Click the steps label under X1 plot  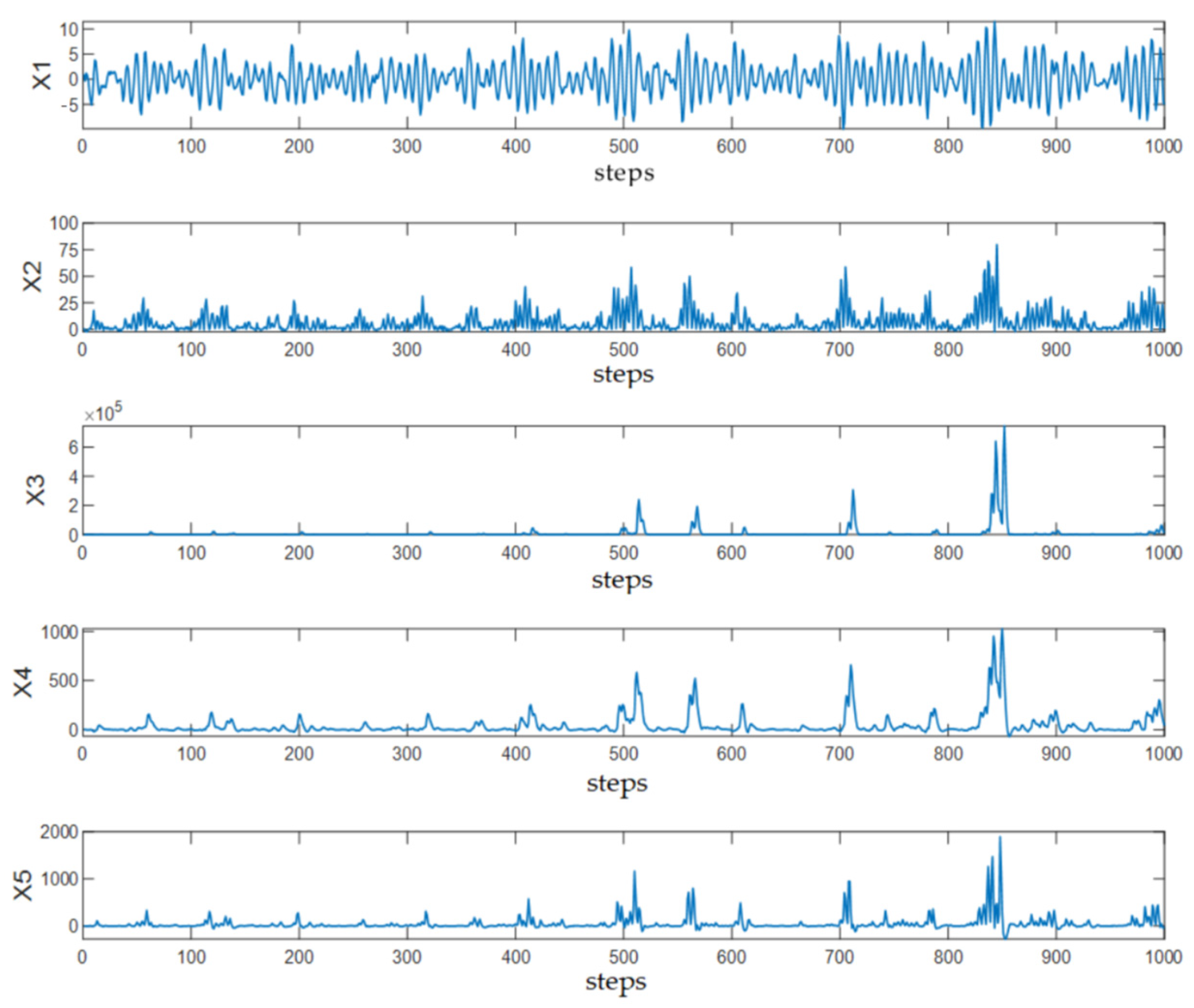624,173
